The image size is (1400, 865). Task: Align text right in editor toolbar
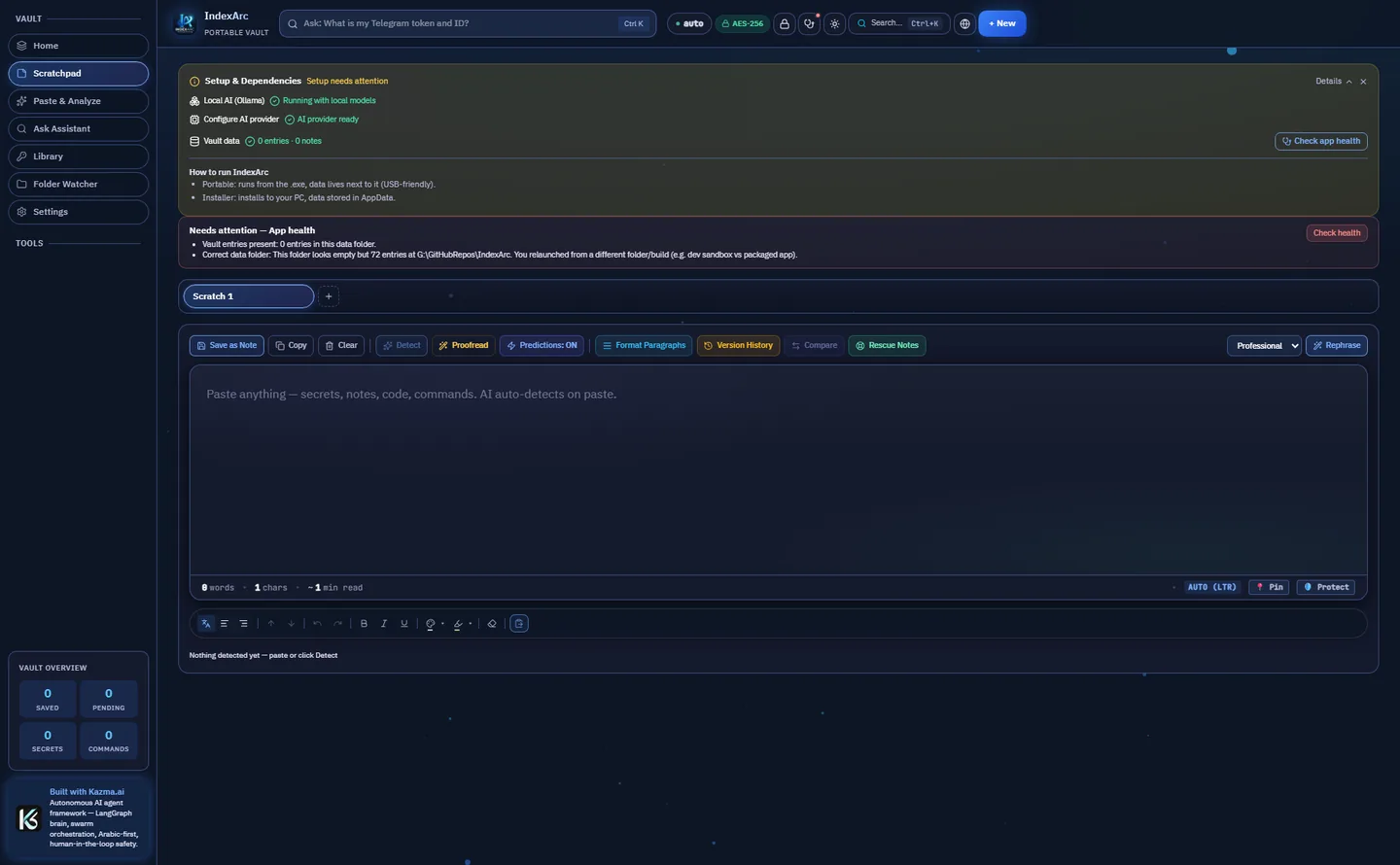pos(244,624)
